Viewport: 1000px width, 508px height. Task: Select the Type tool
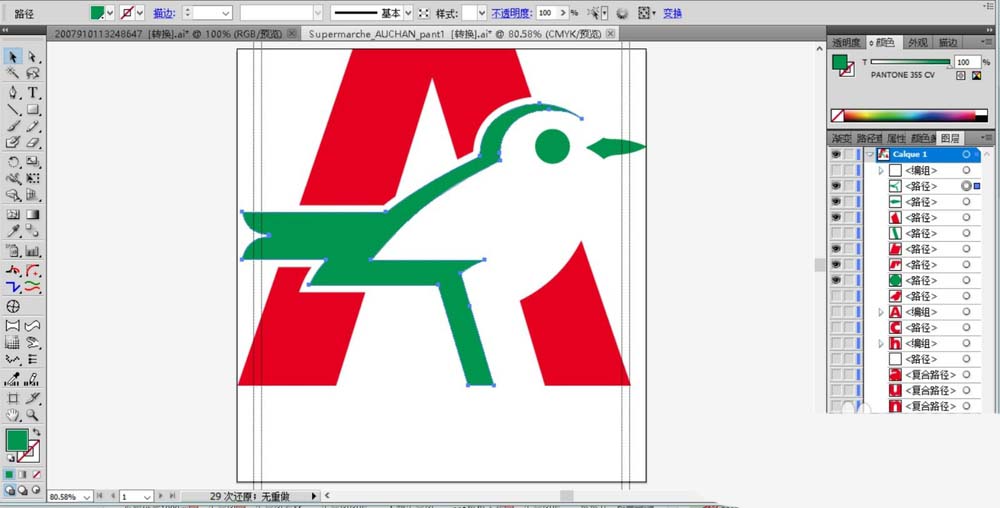click(33, 93)
